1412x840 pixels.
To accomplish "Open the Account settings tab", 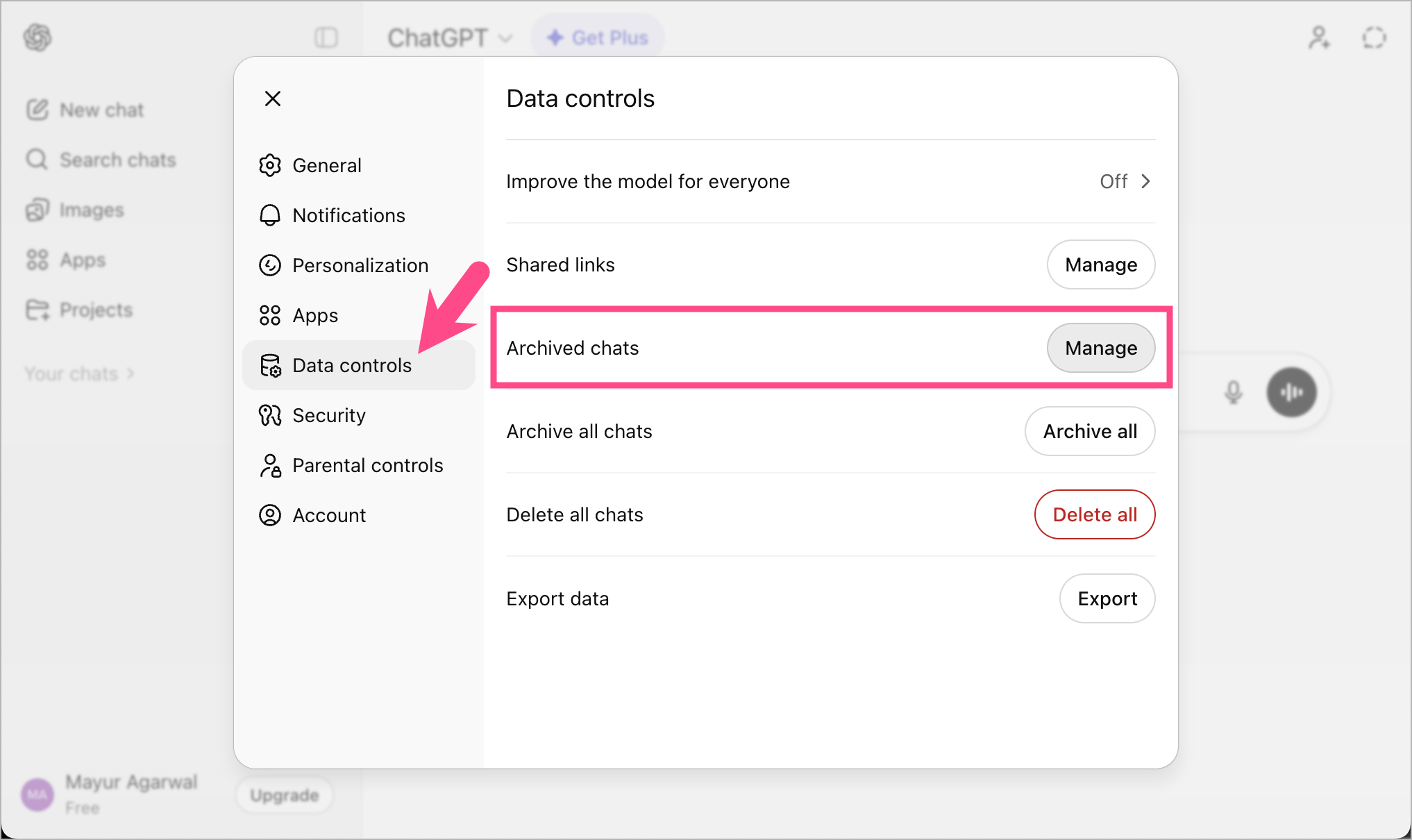I will click(329, 514).
